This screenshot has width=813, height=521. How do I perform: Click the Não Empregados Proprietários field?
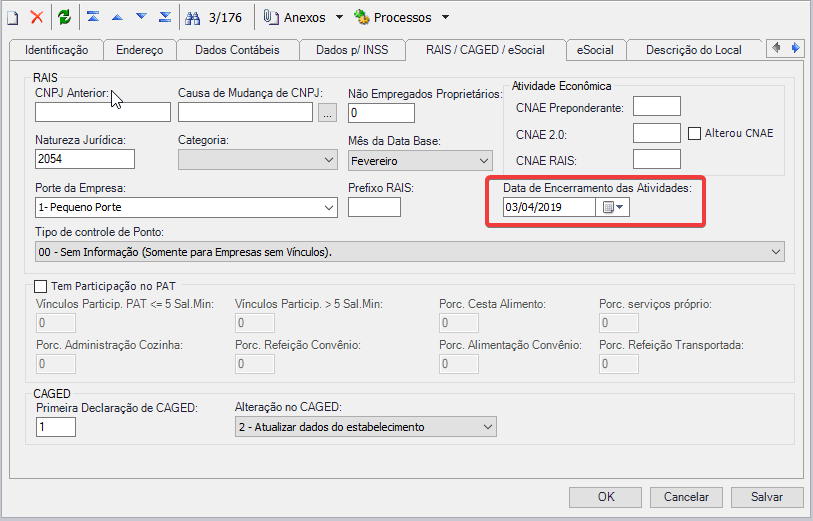point(381,113)
